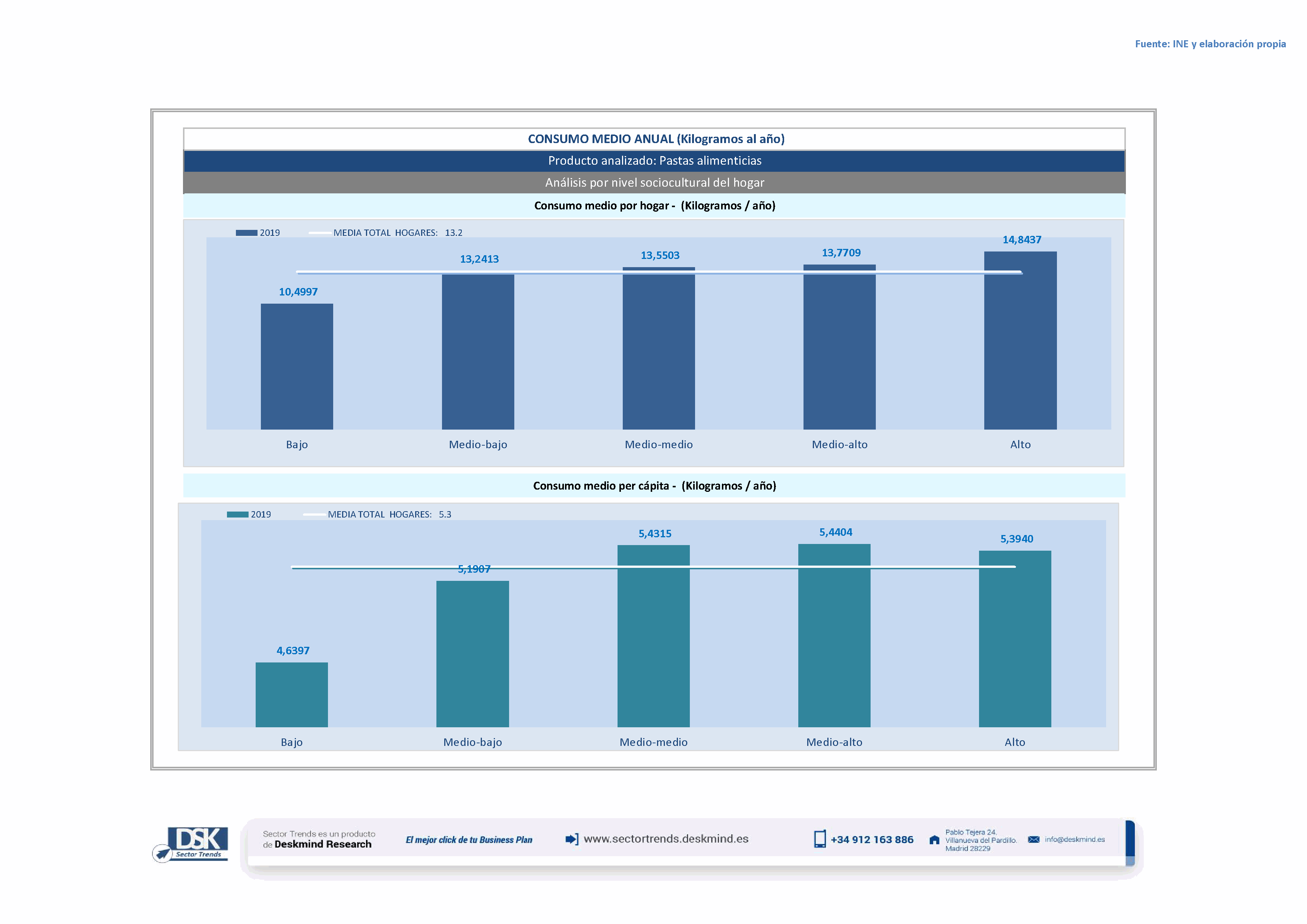This screenshot has height=924, width=1307.
Task: Click the MEDIA TOTAL HOGARES 5.3 legend entry
Action: tap(389, 514)
